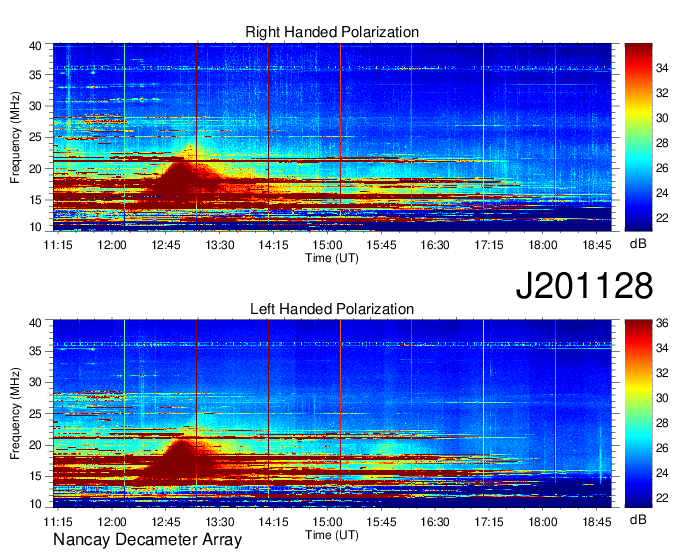Click the Left Handed Polarization title
Viewport: 680px width, 552px height.
332,309
